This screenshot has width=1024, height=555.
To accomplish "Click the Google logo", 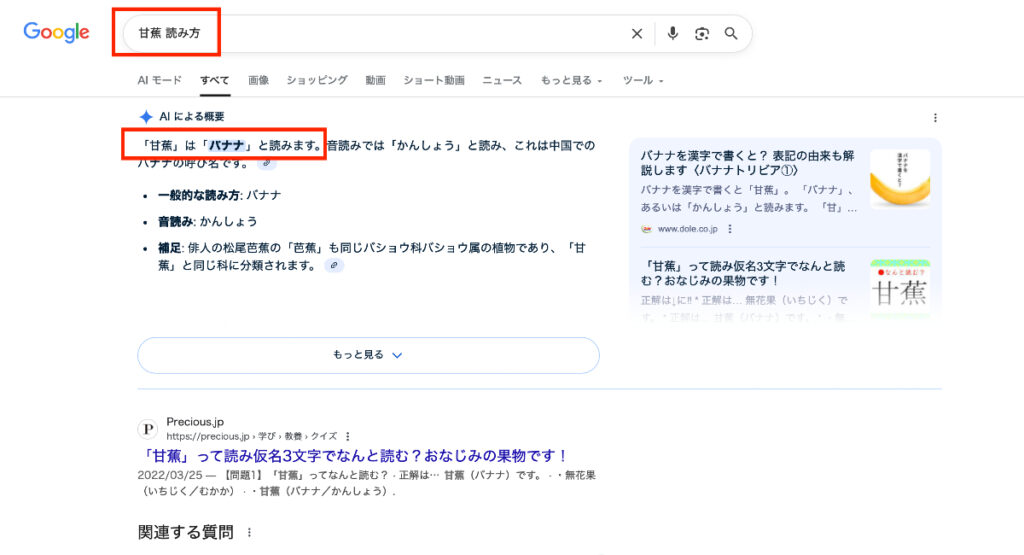I will click(56, 32).
